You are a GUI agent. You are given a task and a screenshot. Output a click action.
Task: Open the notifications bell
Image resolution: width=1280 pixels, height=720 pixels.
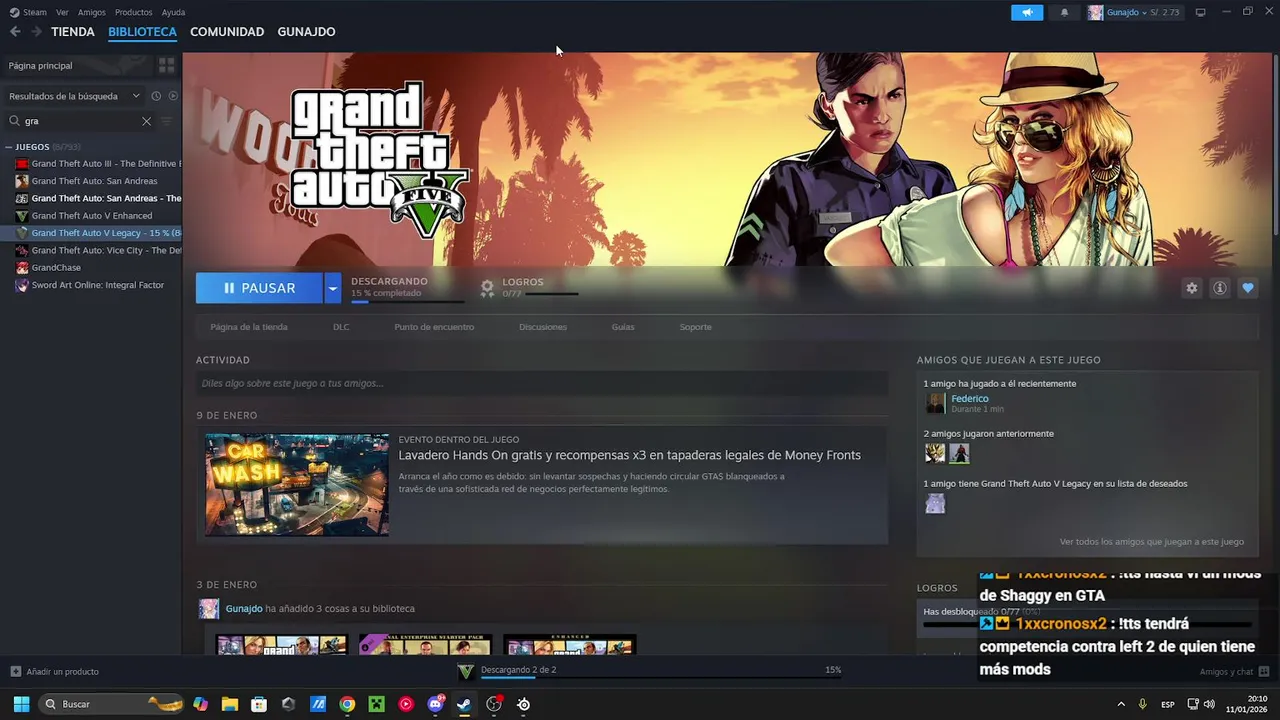[x=1064, y=12]
